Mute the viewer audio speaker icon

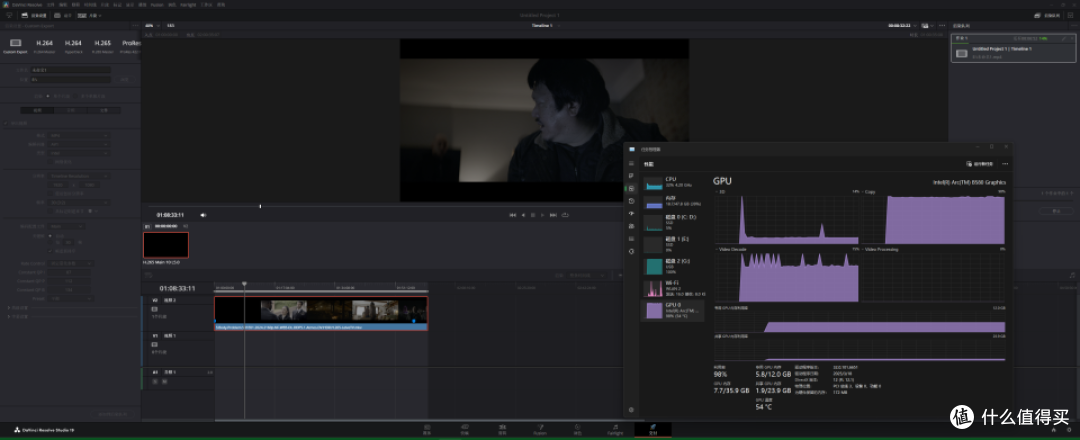[202, 215]
